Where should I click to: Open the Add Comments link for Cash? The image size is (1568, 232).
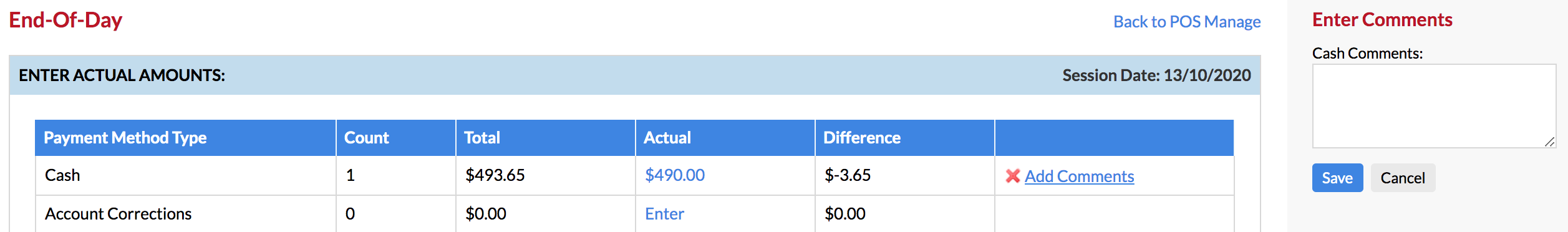(x=1079, y=176)
